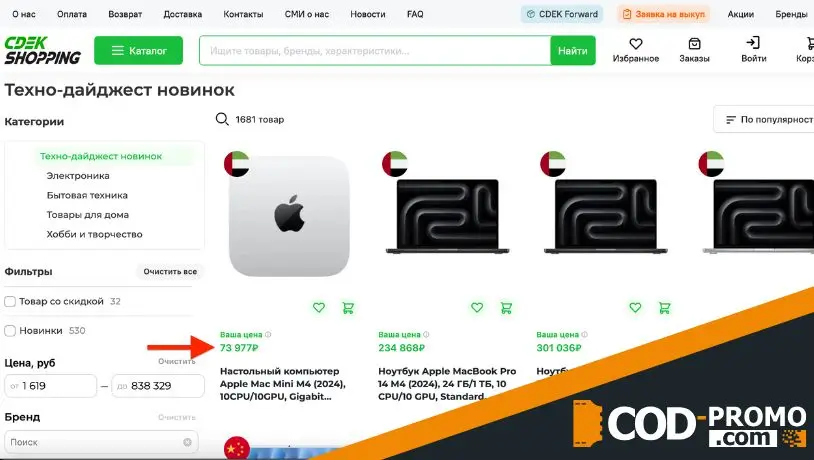Screen dimensions: 814x460
Task: Click the Найти search button
Action: [x=573, y=50]
